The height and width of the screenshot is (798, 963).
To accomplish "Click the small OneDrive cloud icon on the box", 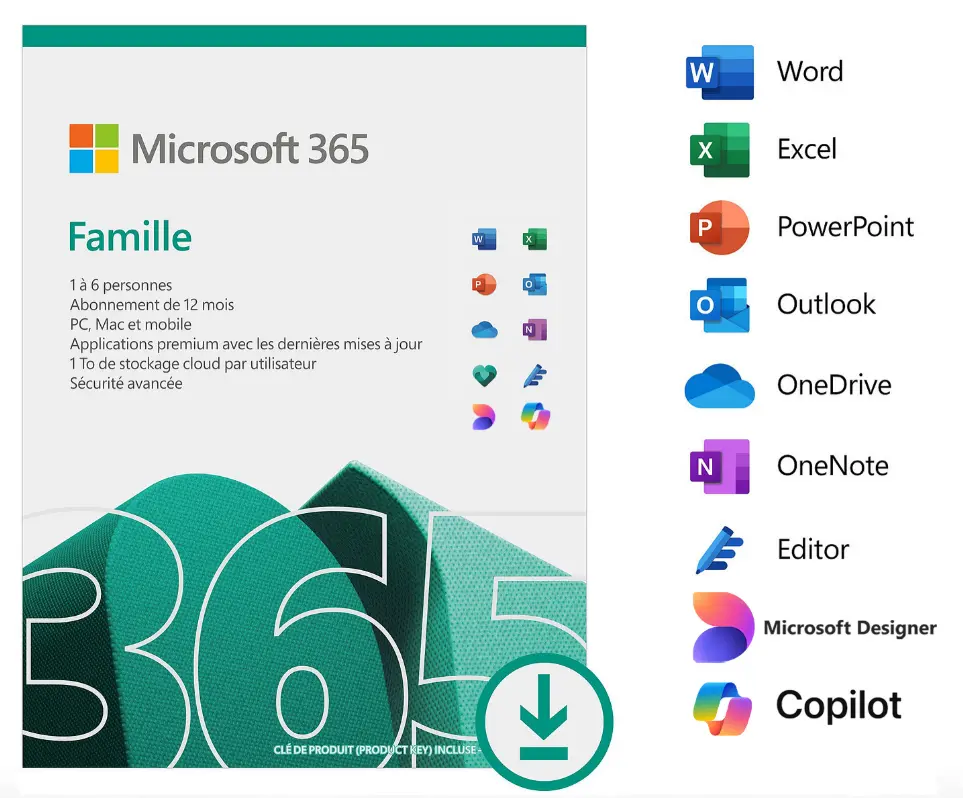I will [x=484, y=330].
